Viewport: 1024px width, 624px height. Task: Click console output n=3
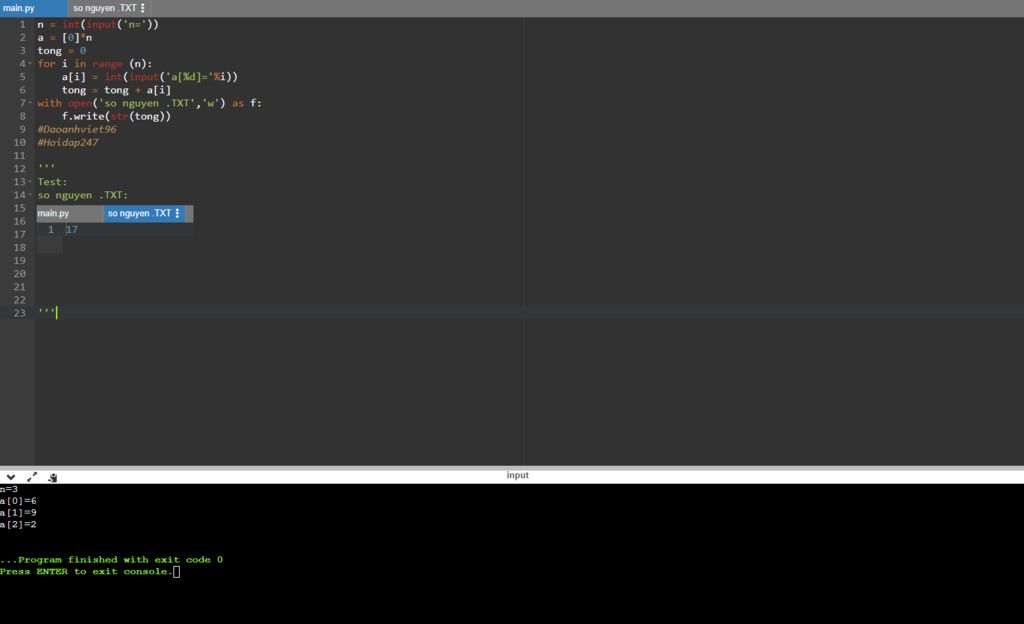pyautogui.click(x=9, y=489)
